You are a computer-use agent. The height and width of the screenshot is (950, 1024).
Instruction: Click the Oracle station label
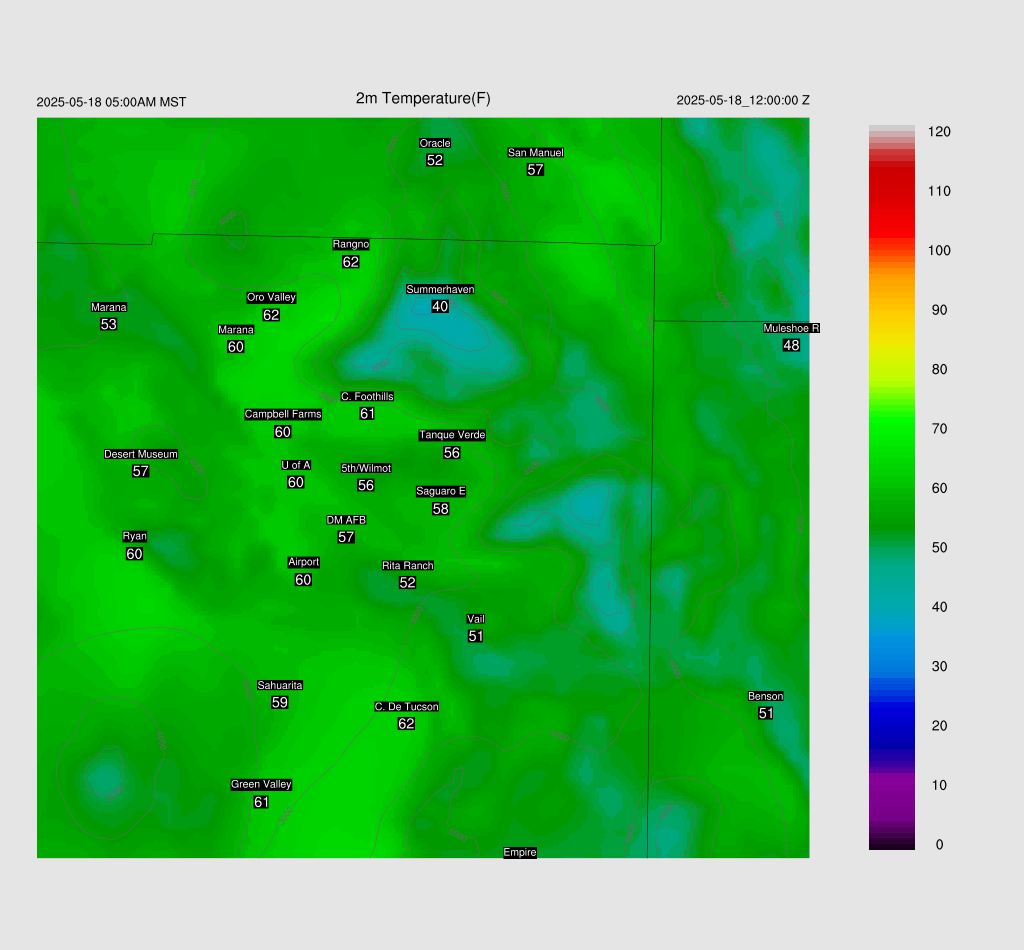point(435,143)
